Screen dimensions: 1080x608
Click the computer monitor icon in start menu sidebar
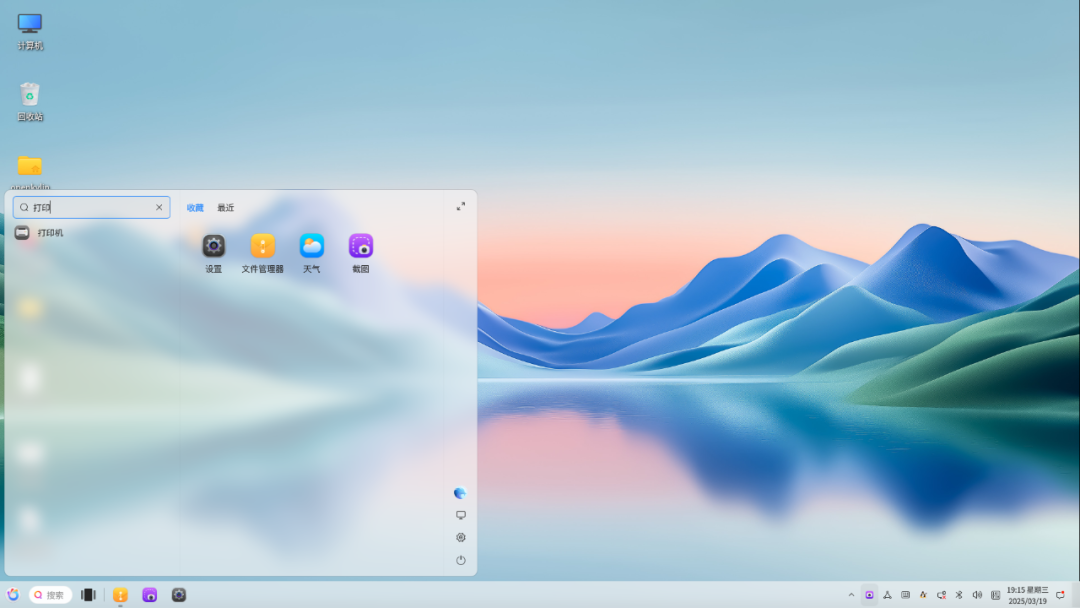(461, 515)
